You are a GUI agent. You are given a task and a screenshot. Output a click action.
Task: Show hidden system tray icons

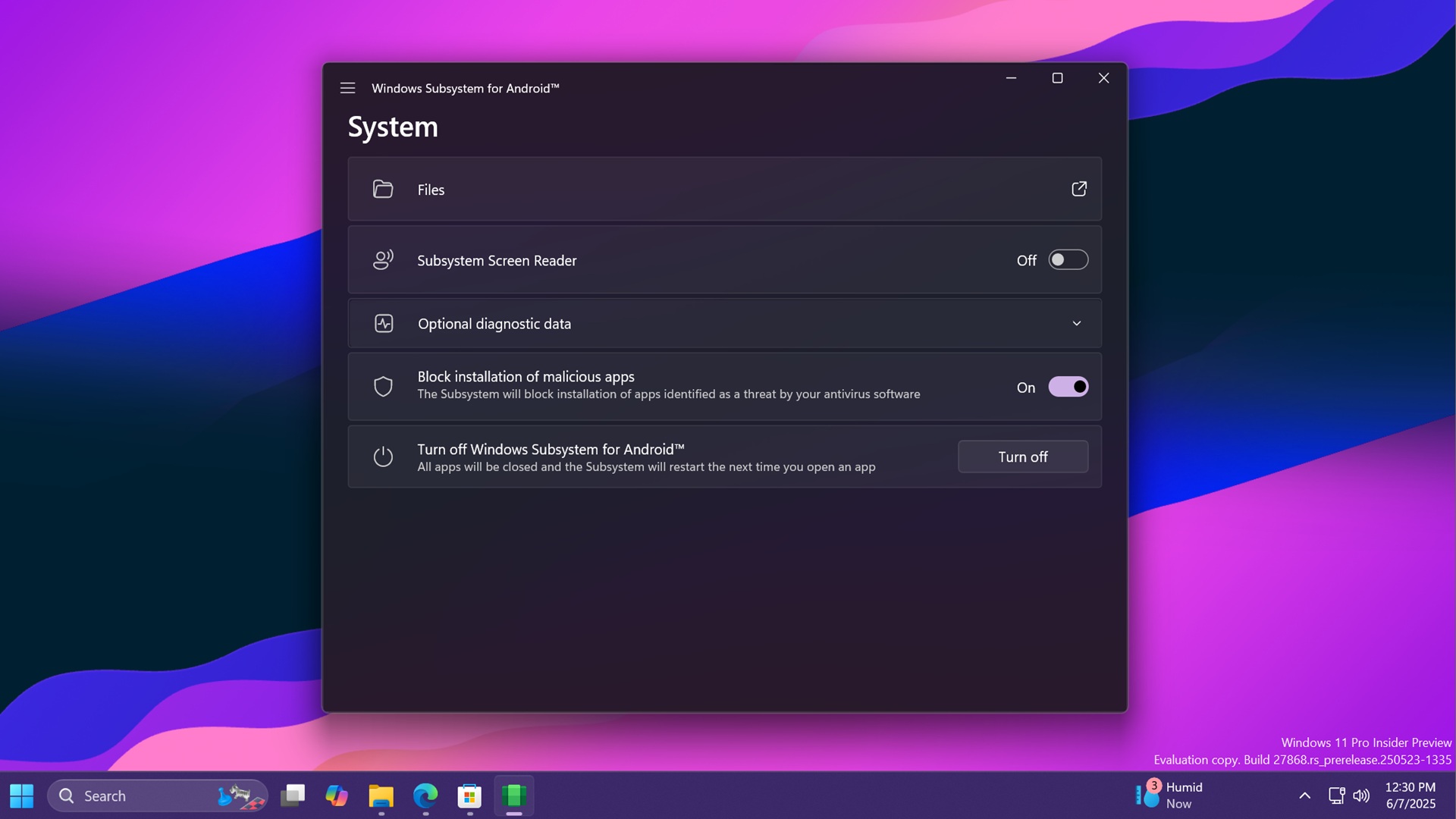[x=1305, y=795]
